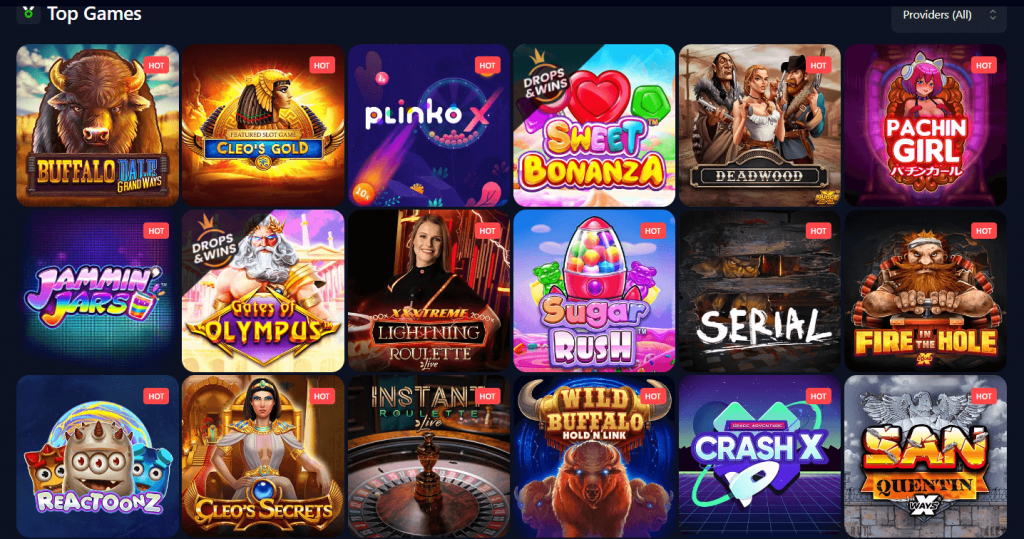Open the Providers (All) dropdown
This screenshot has width=1024, height=539.
point(949,15)
